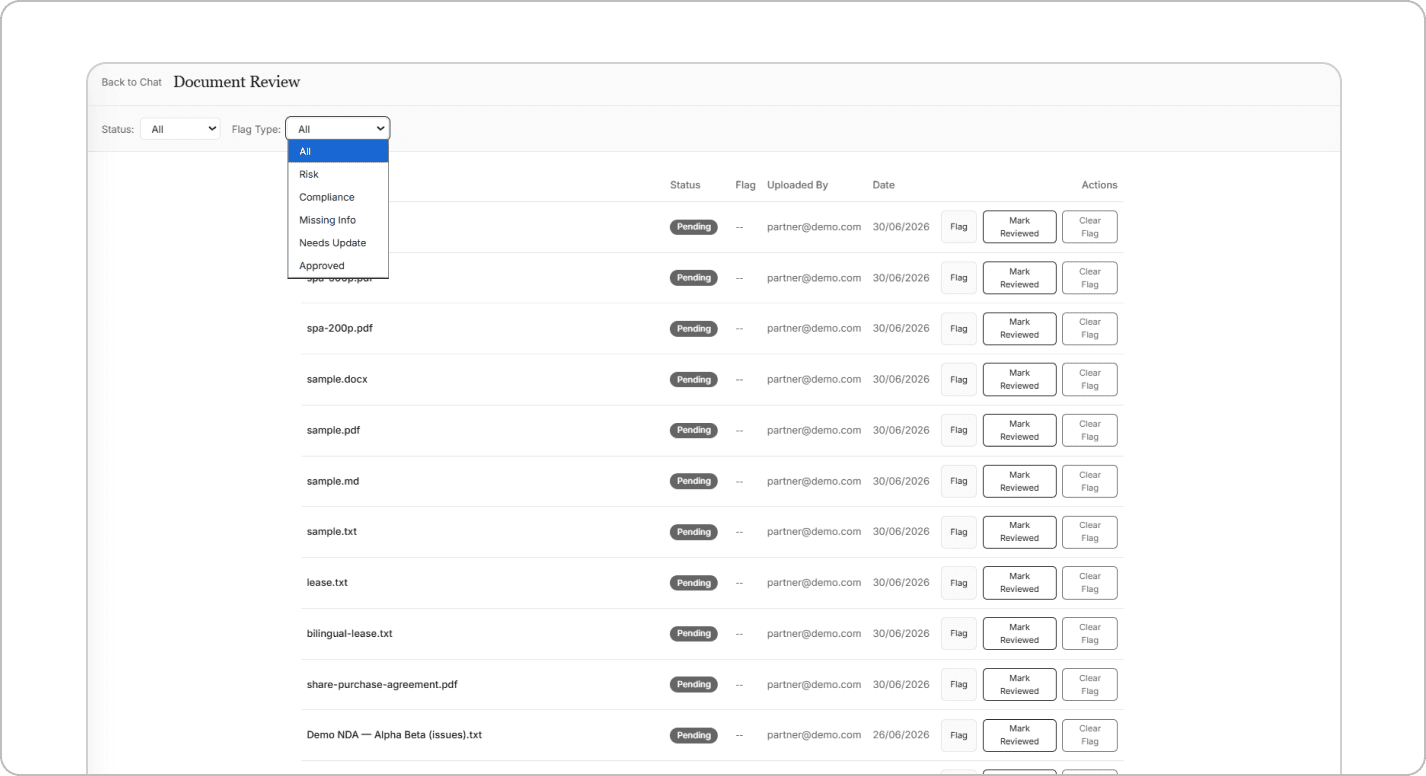Click the Status column header
The image size is (1426, 776).
tap(685, 185)
